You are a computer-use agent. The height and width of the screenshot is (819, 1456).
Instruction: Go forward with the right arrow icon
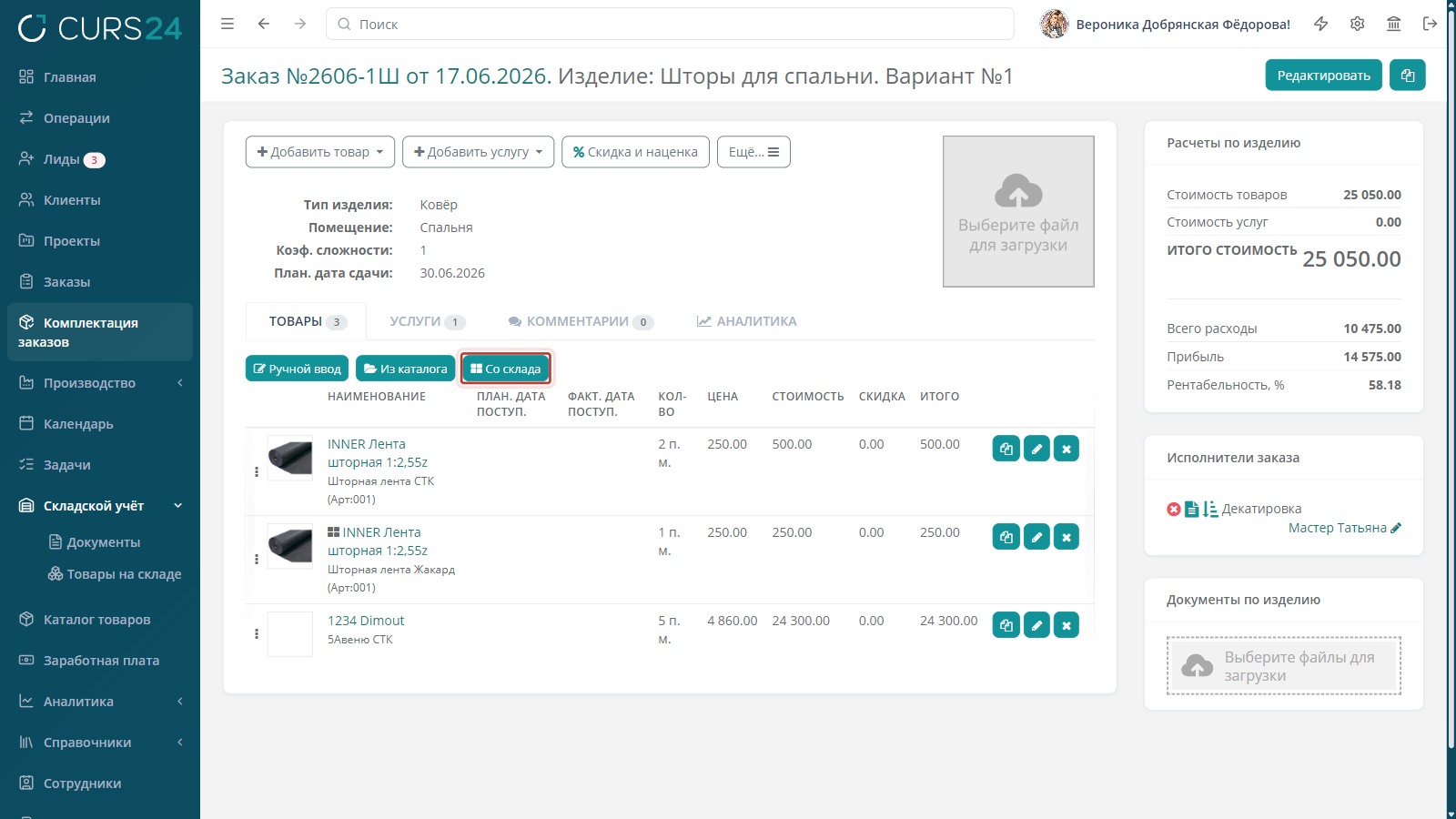300,24
